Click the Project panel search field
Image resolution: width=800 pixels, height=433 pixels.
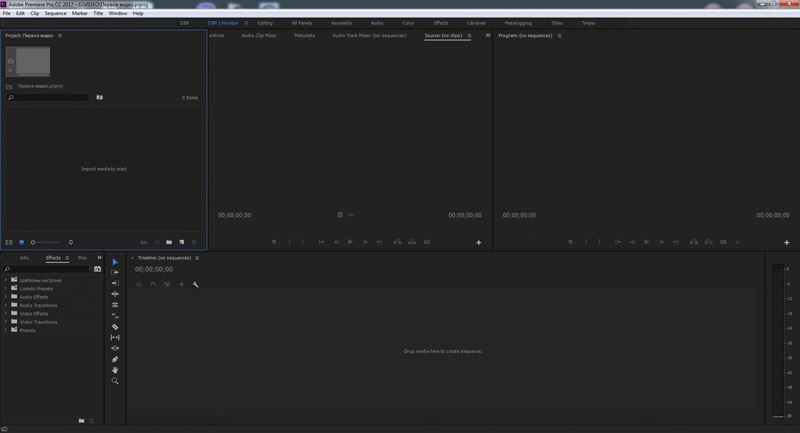point(47,97)
